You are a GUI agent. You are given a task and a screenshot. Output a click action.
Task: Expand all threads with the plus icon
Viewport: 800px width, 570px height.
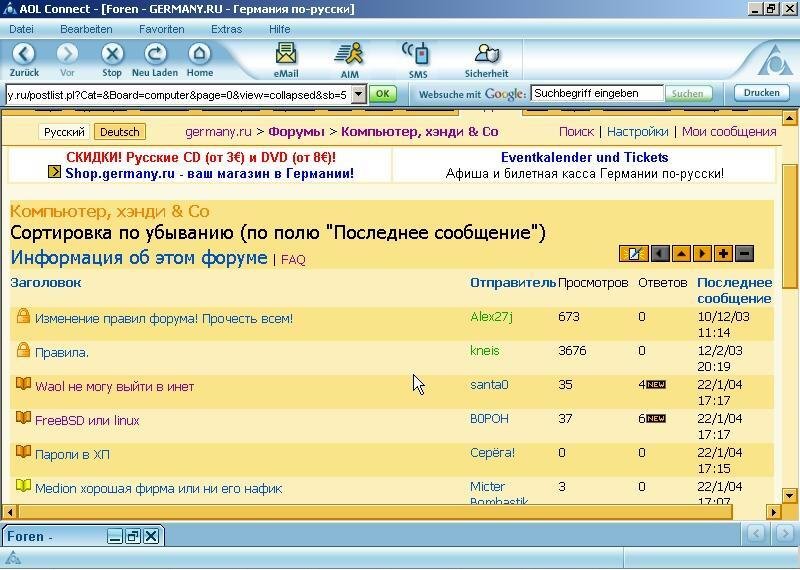pos(723,253)
